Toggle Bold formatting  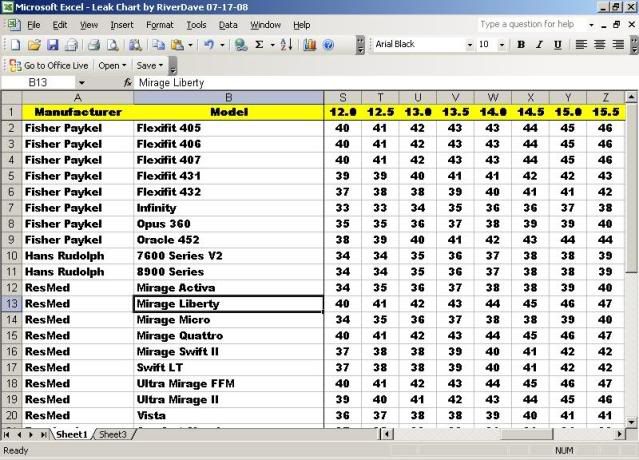click(521, 45)
